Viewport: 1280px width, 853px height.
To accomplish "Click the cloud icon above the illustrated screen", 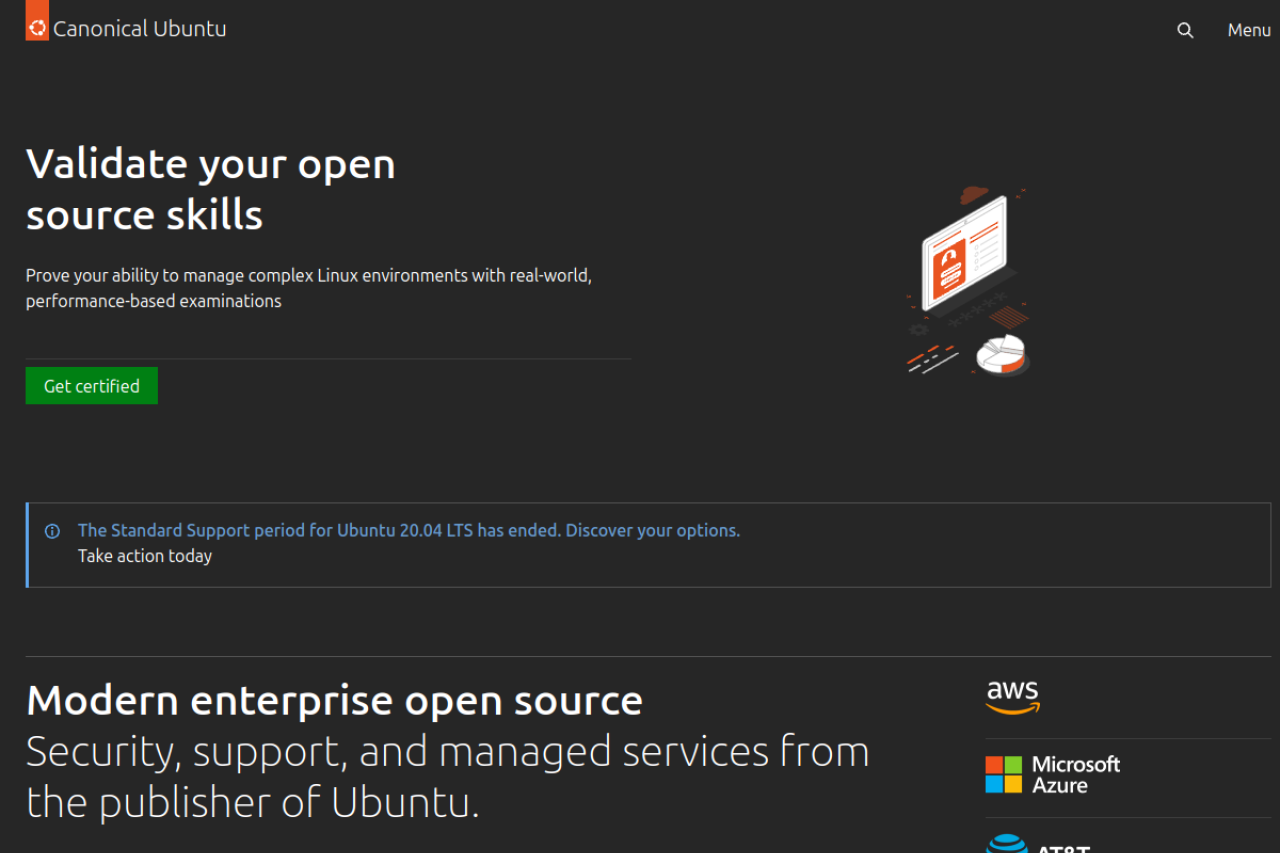I will pyautogui.click(x=973, y=195).
